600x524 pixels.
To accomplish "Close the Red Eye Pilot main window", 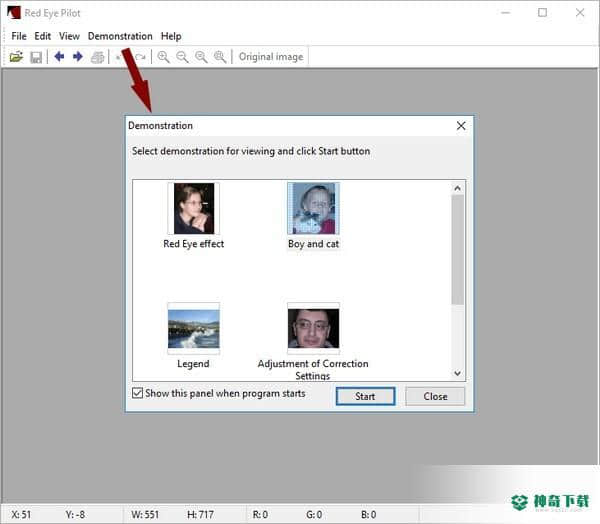I will click(580, 13).
